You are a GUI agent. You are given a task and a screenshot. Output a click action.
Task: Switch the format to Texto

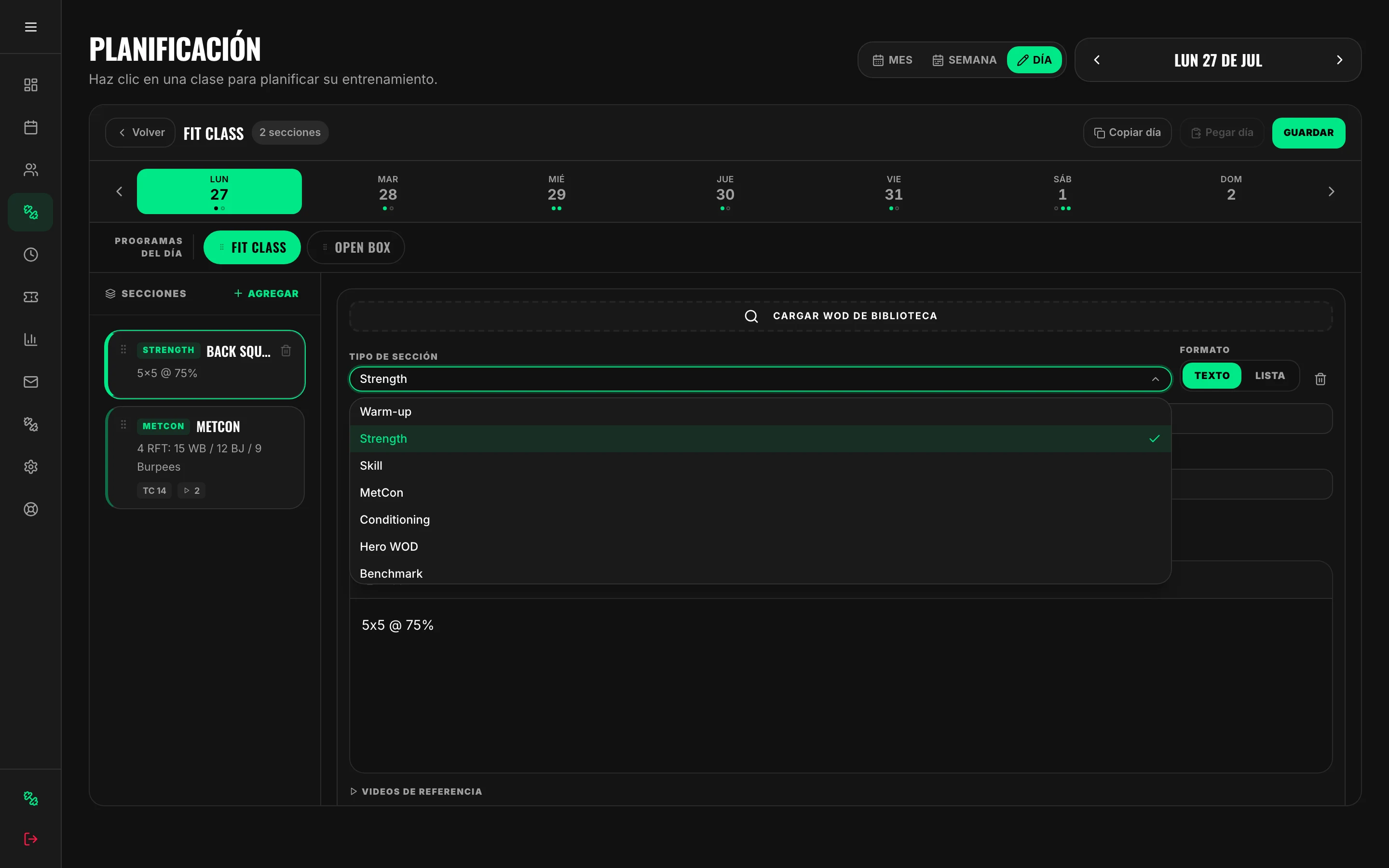coord(1212,376)
